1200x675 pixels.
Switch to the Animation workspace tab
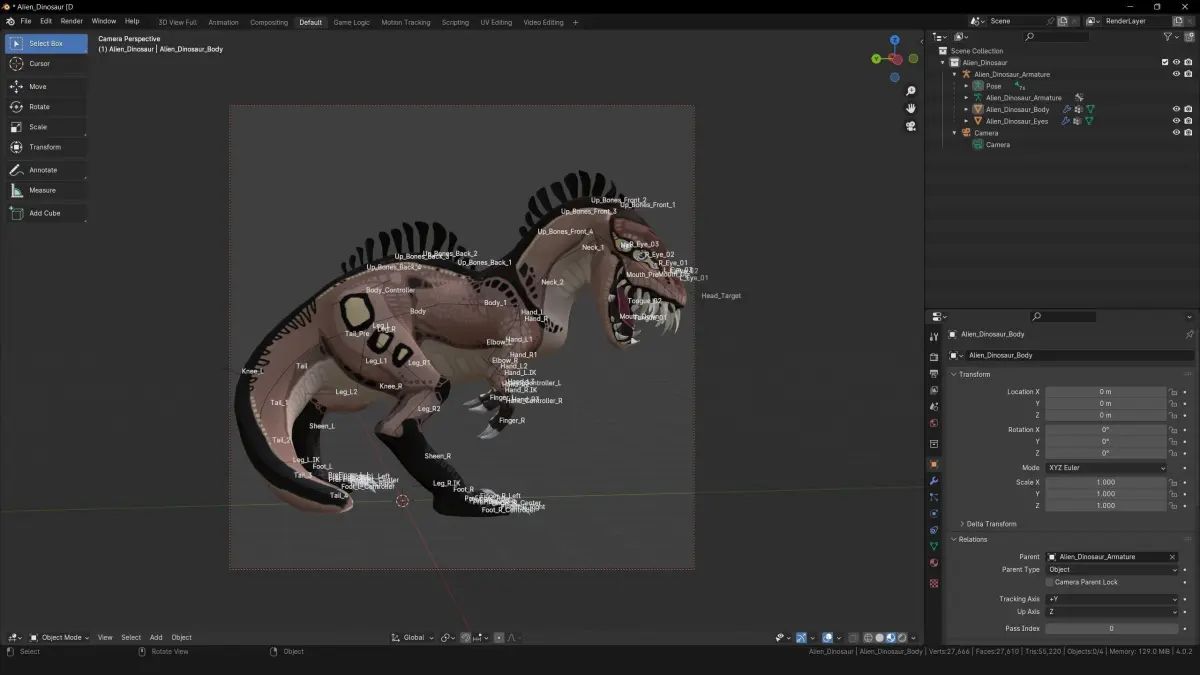click(223, 22)
